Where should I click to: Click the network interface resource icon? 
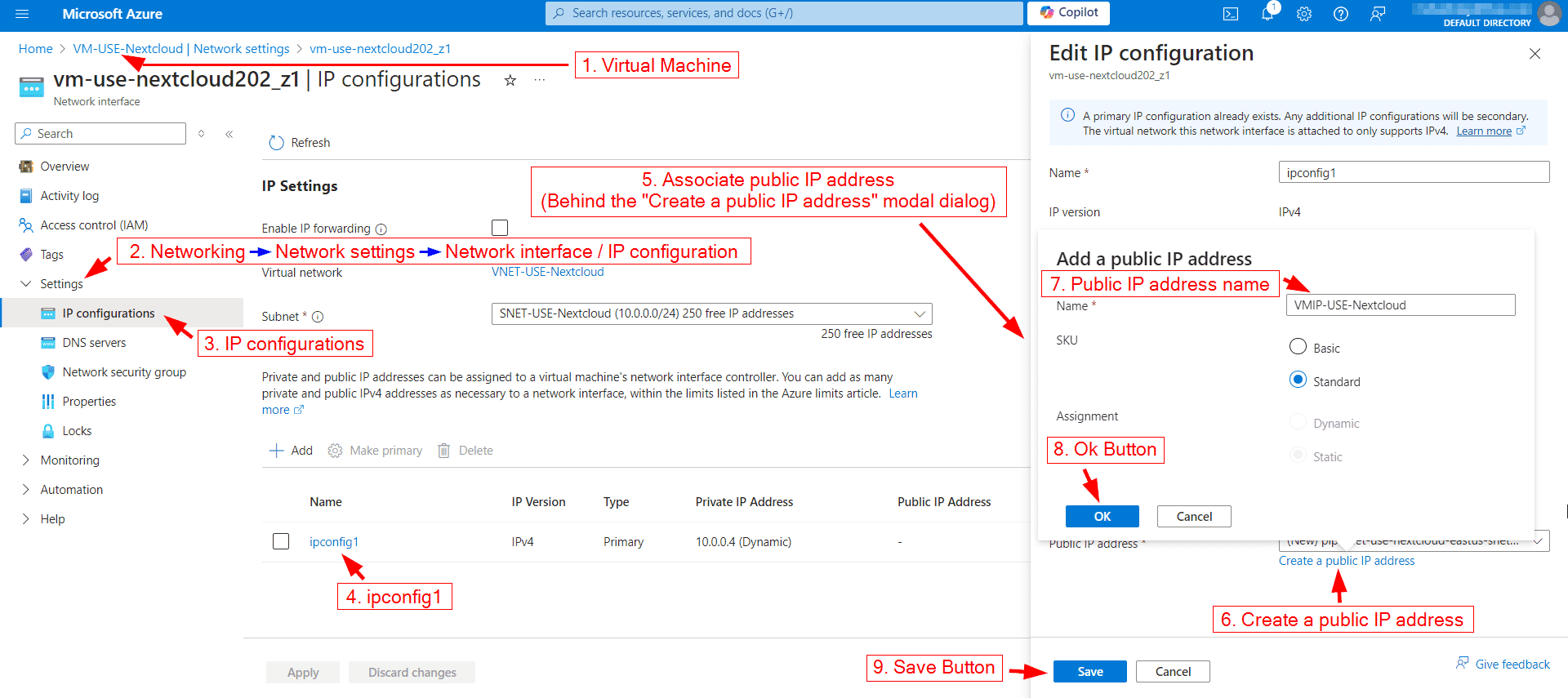31,87
